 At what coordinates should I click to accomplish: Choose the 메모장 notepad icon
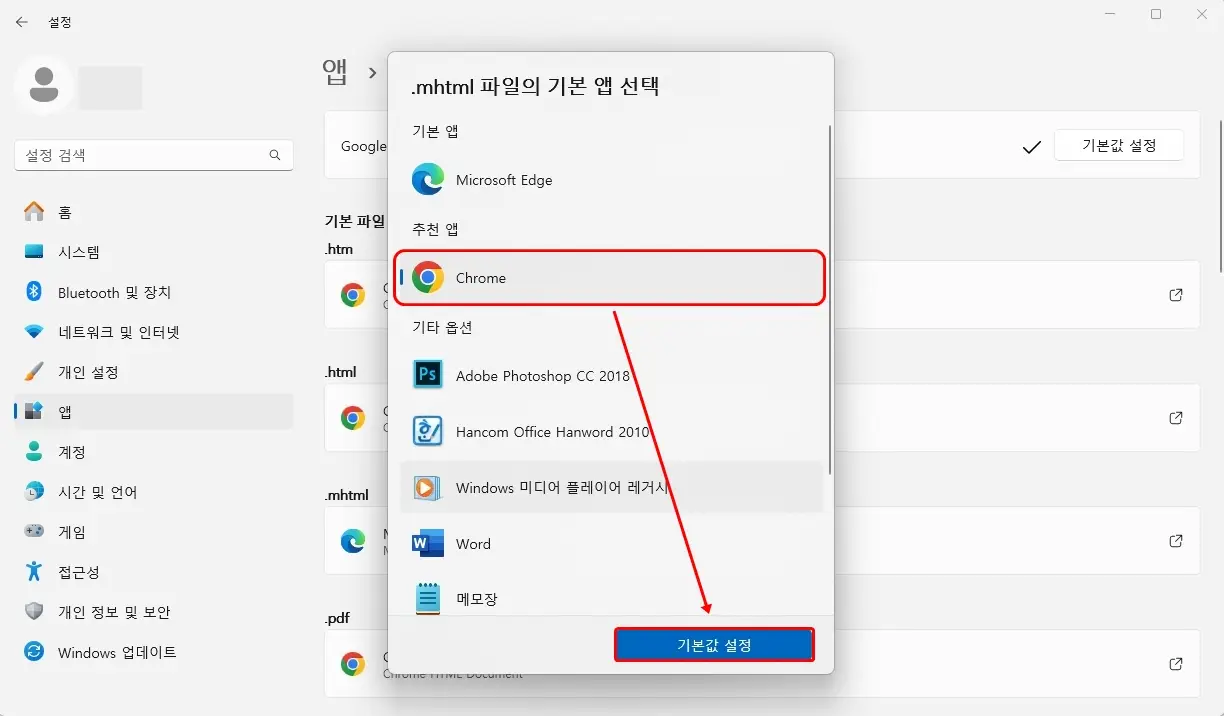click(x=428, y=598)
